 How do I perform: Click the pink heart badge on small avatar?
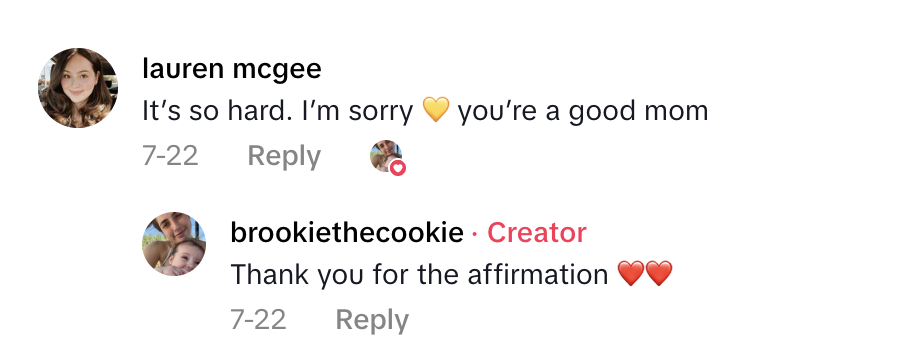[398, 168]
